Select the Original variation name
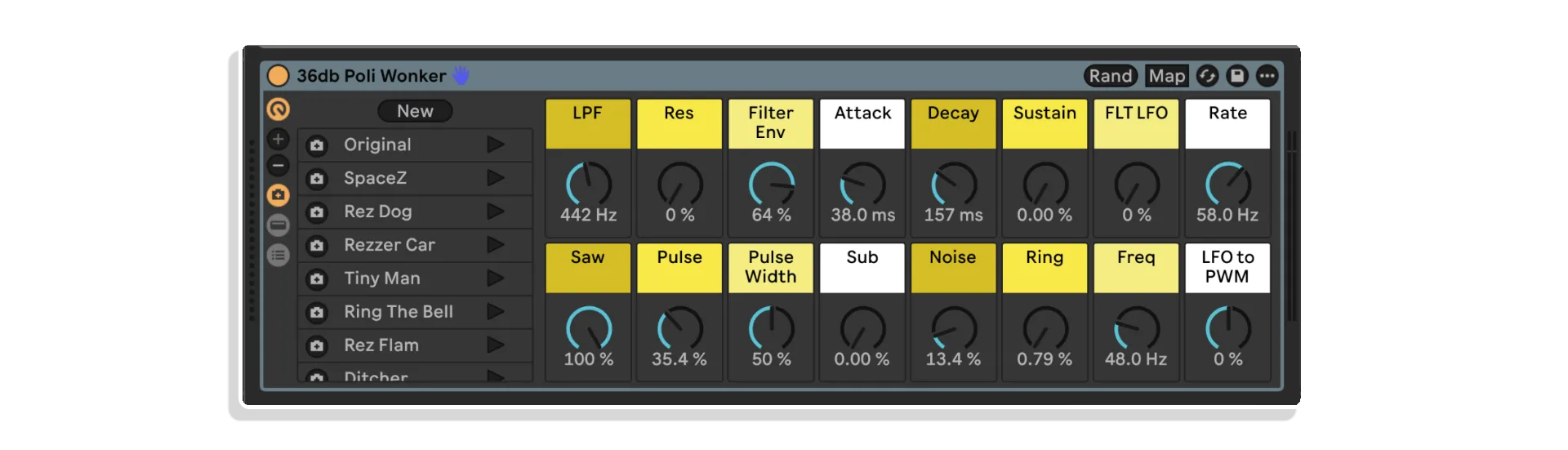The width and height of the screenshot is (1568, 450). click(x=377, y=145)
